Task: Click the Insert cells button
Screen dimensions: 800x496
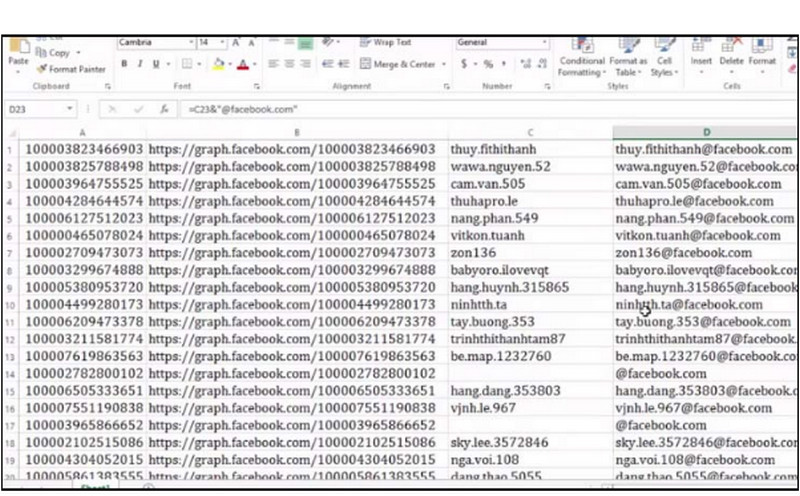Action: (701, 56)
